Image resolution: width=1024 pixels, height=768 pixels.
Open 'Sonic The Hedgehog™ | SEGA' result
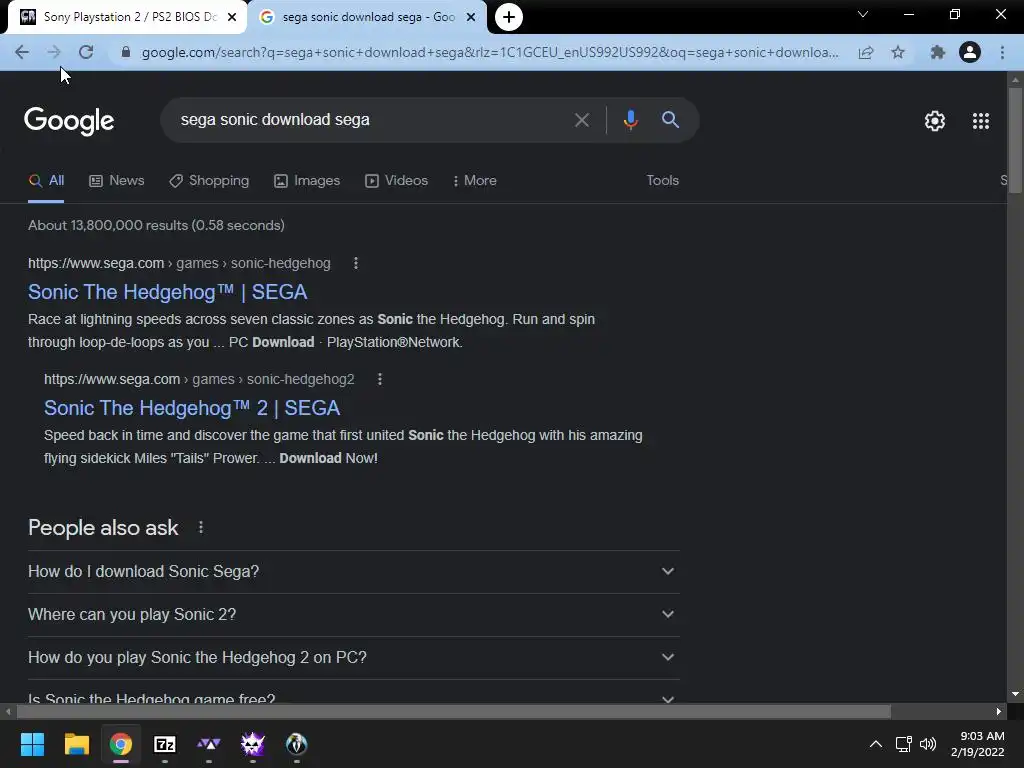click(167, 292)
